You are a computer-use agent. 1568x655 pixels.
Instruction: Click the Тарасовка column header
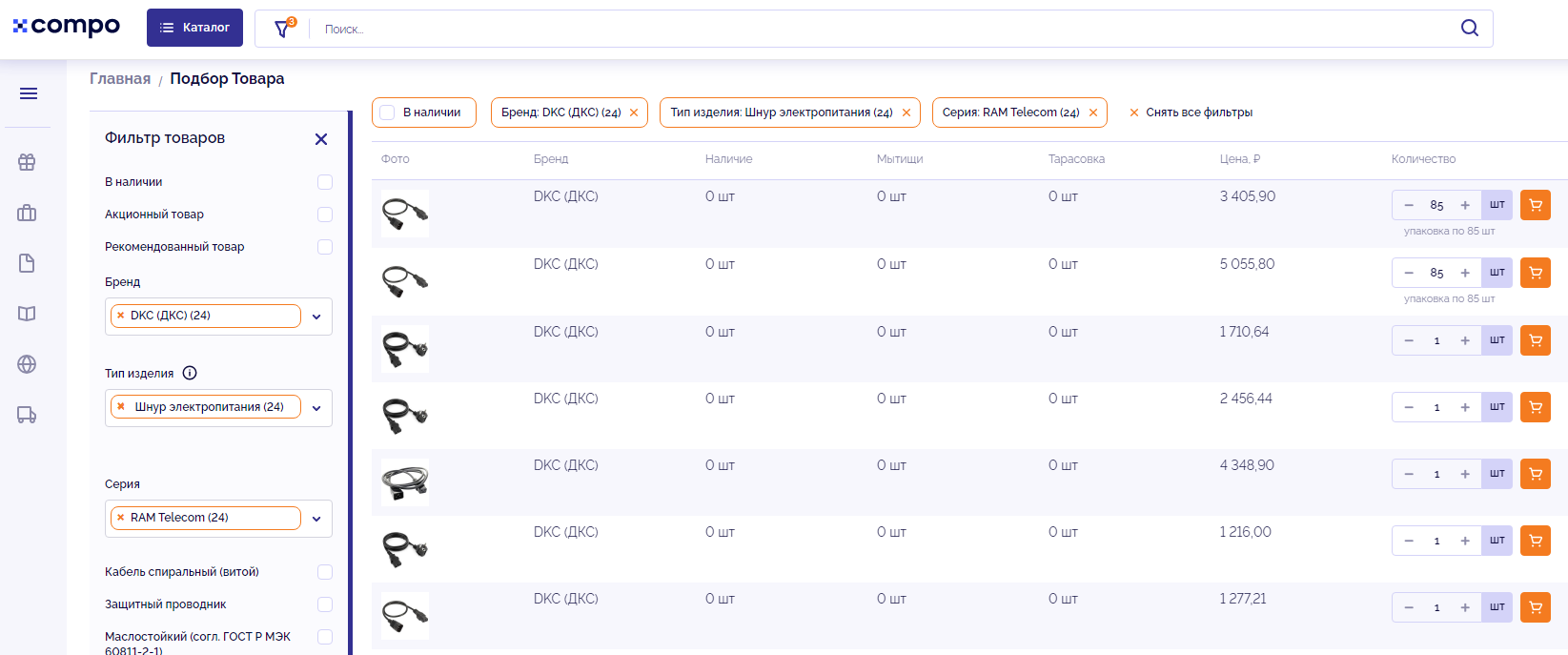pyautogui.click(x=1077, y=159)
